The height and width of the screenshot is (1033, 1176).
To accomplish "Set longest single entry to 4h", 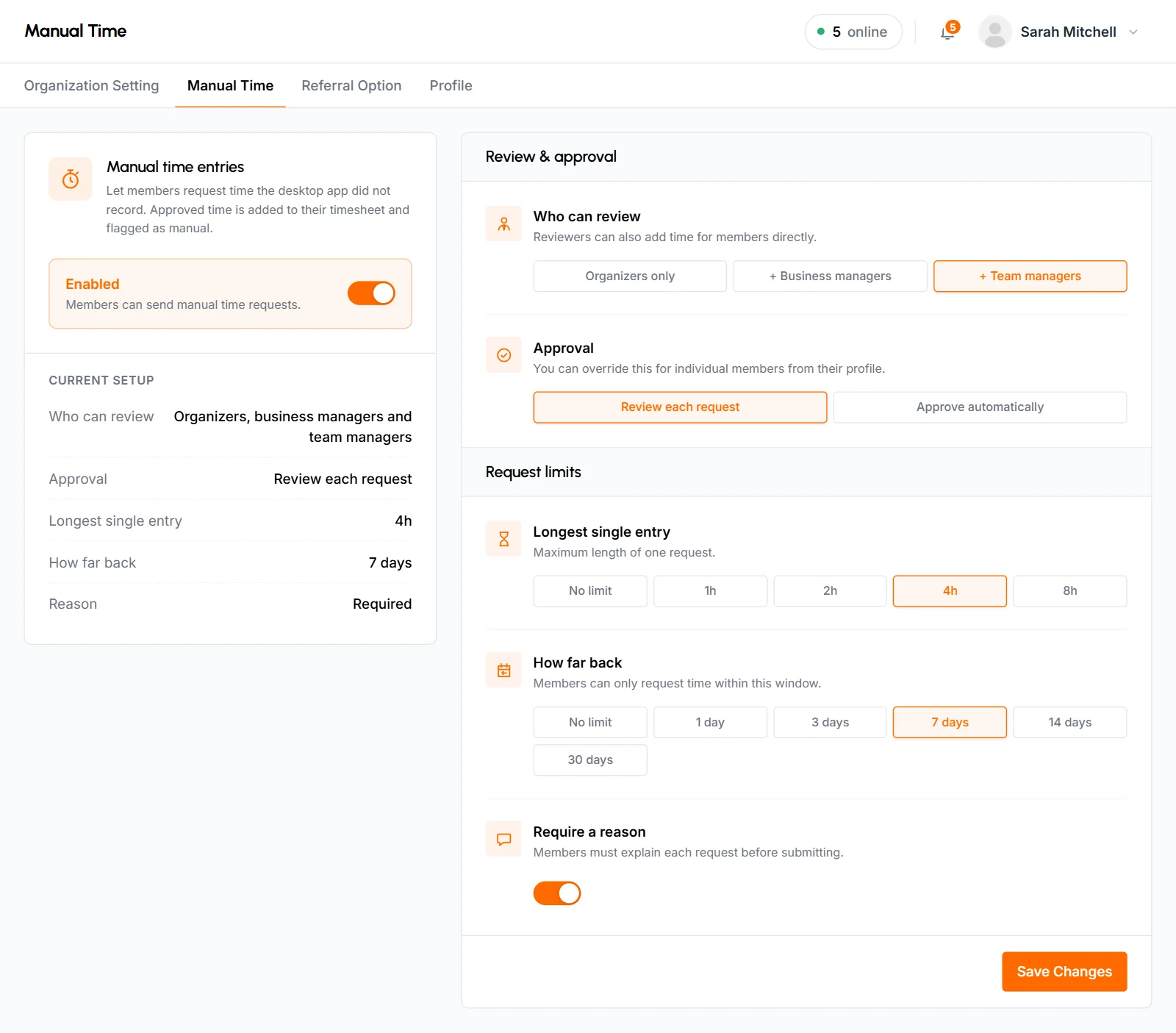I will [950, 591].
